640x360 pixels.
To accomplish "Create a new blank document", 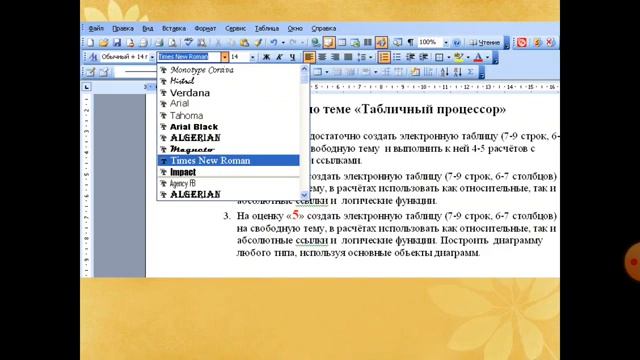I will 90,42.
